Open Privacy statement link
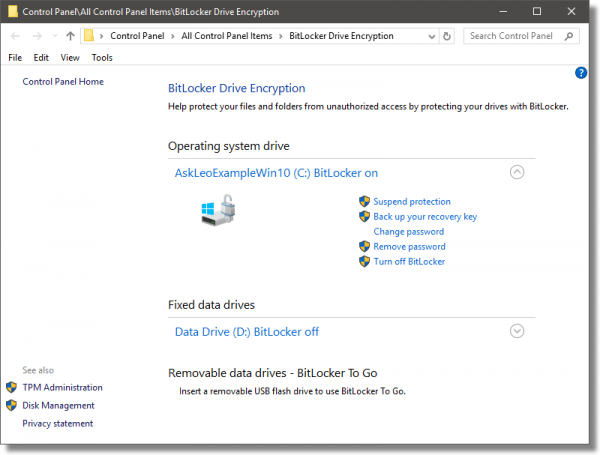600x455 pixels. pyautogui.click(x=57, y=423)
